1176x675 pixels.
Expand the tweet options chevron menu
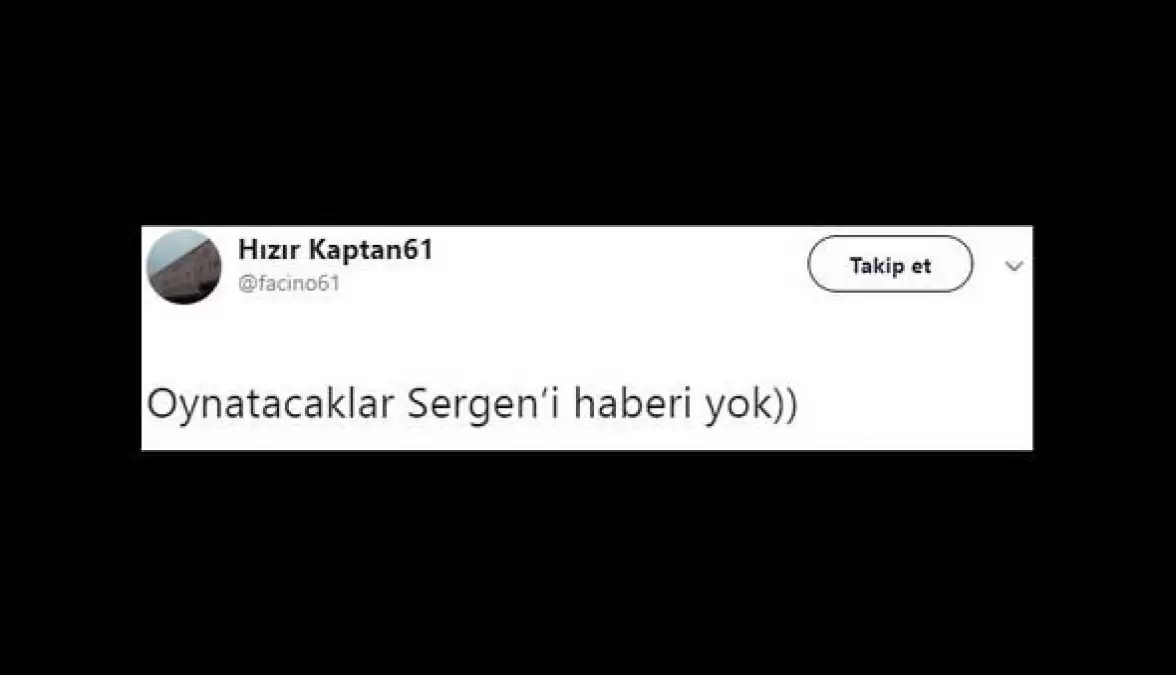1014,266
